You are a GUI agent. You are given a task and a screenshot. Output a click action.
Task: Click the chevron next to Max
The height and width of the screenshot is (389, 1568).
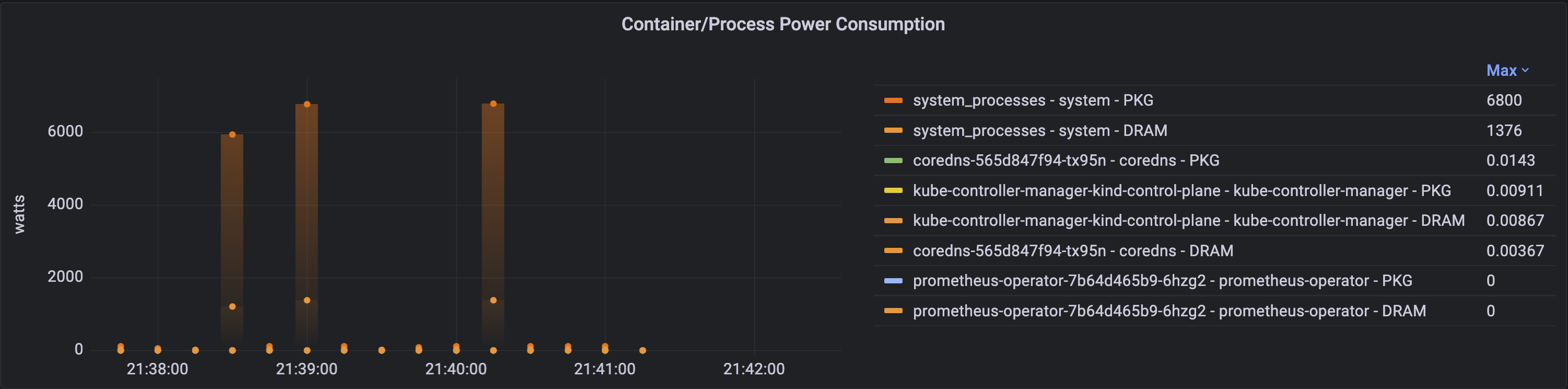pos(1526,70)
